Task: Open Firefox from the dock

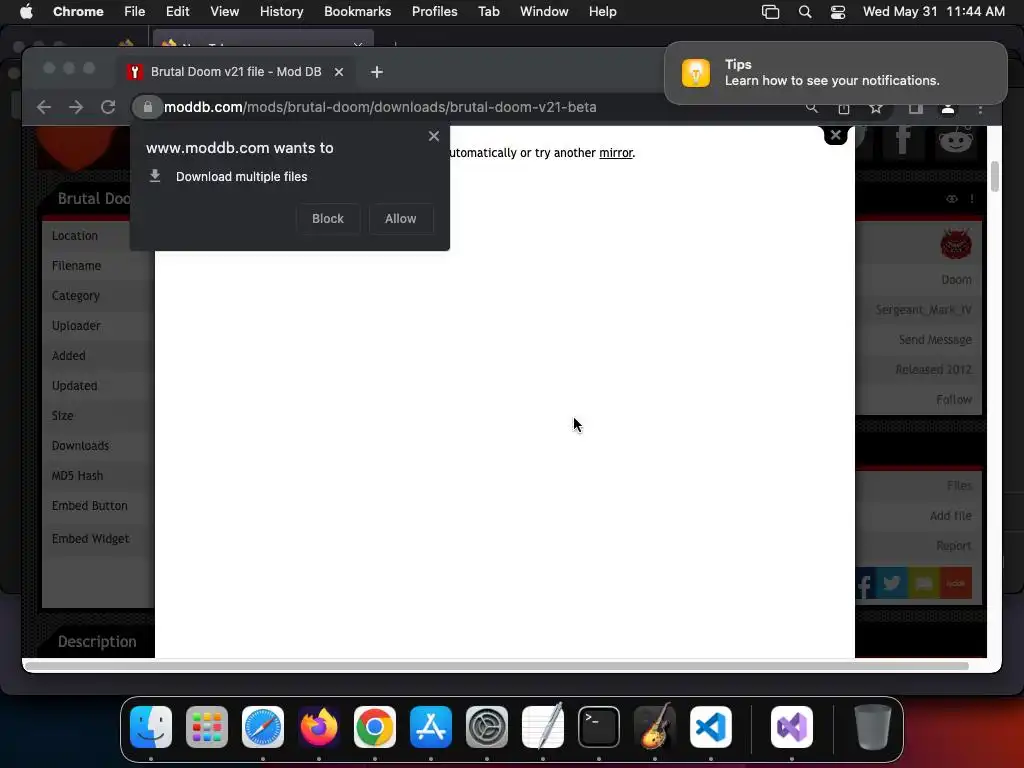Action: 319,727
